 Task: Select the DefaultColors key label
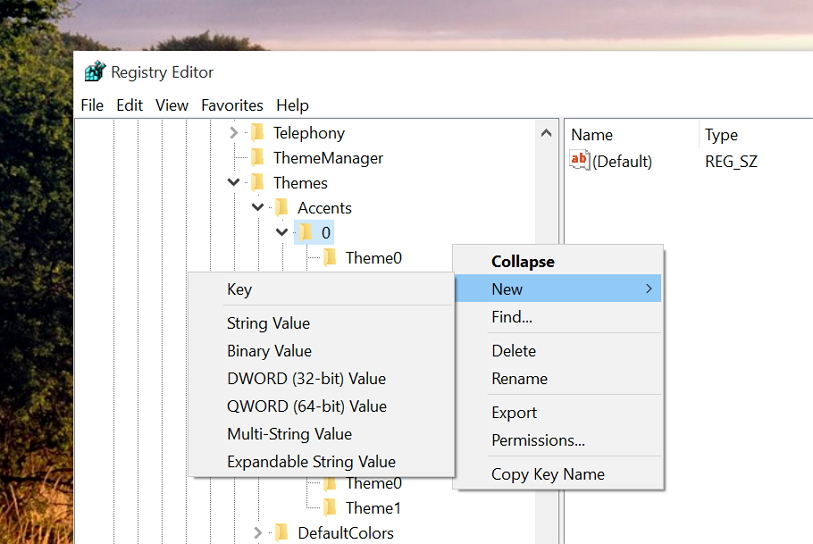345,533
